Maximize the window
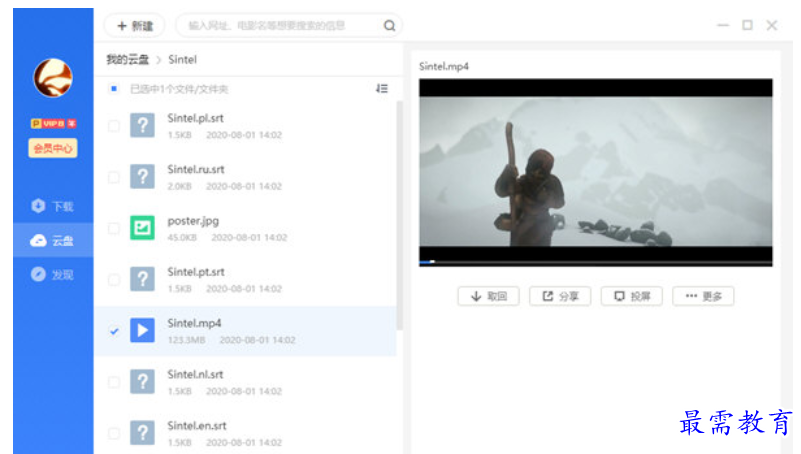The height and width of the screenshot is (454, 801). pyautogui.click(x=747, y=25)
